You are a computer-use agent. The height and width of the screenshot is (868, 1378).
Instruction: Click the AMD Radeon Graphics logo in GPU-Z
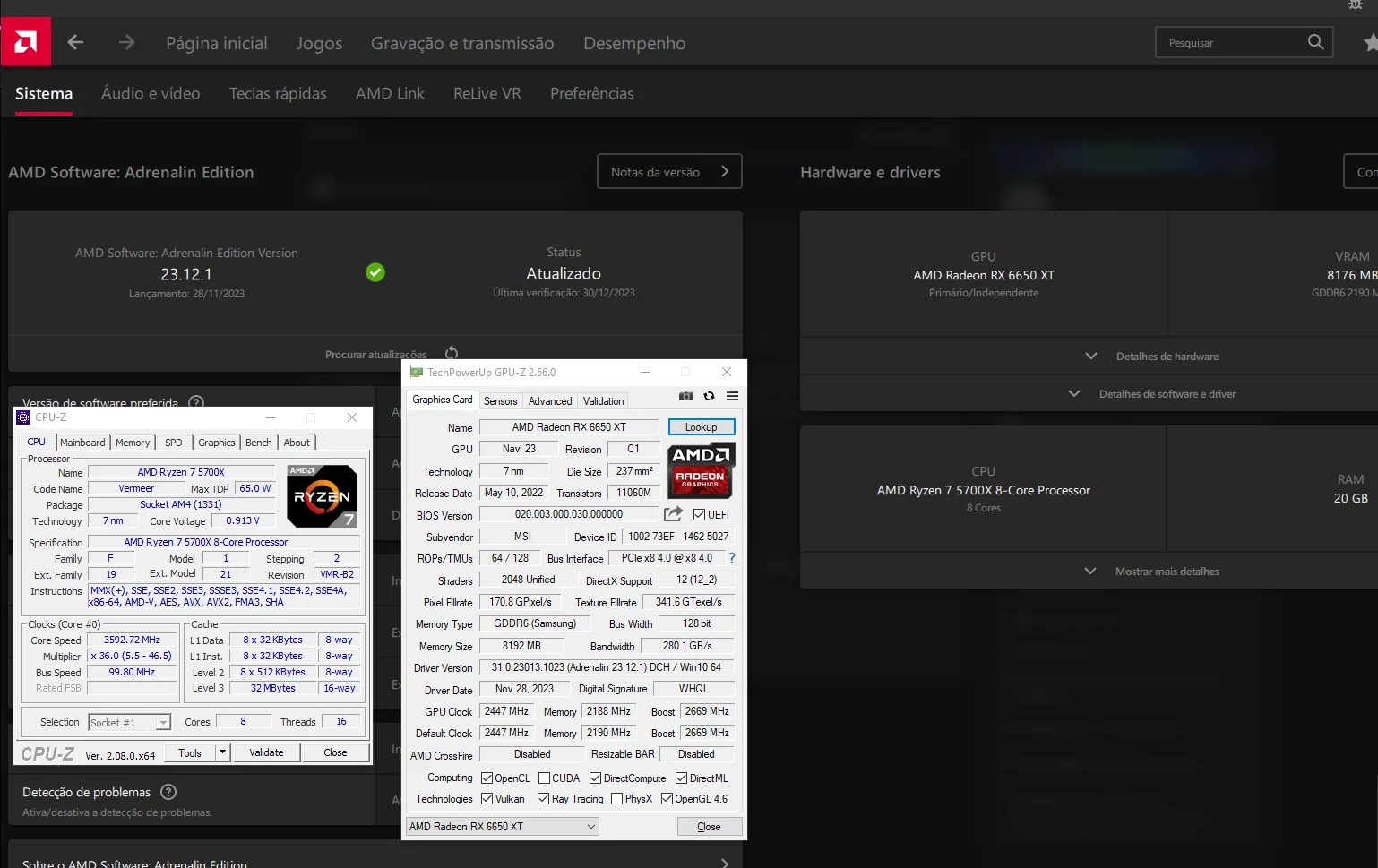702,470
